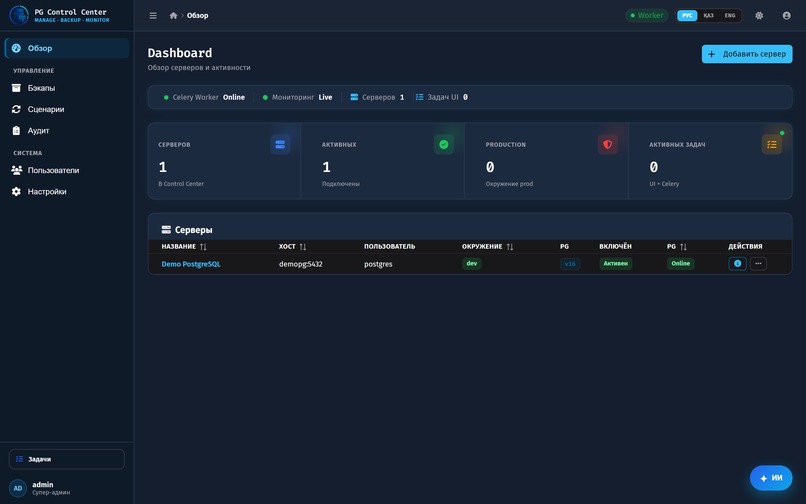
Task: Open the user profile icon in header
Action: [786, 15]
